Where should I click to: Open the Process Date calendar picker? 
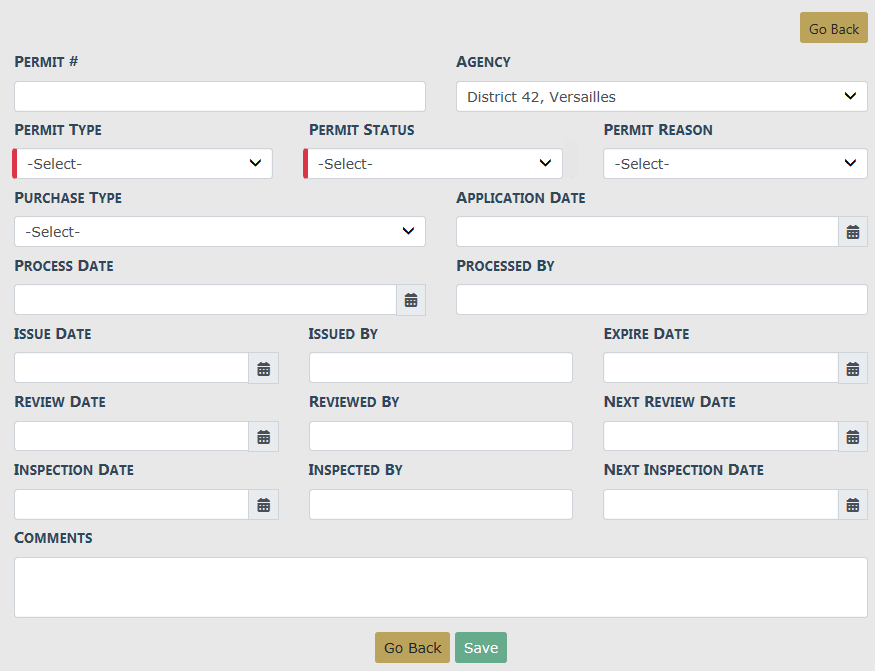pos(411,300)
